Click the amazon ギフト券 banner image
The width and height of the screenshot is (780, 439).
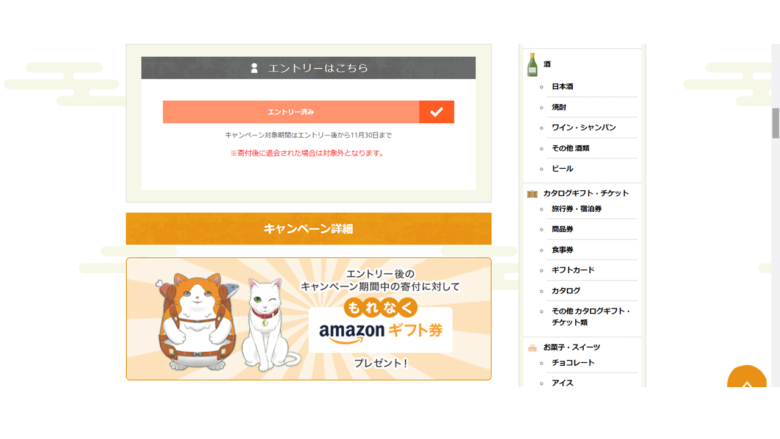(x=308, y=319)
